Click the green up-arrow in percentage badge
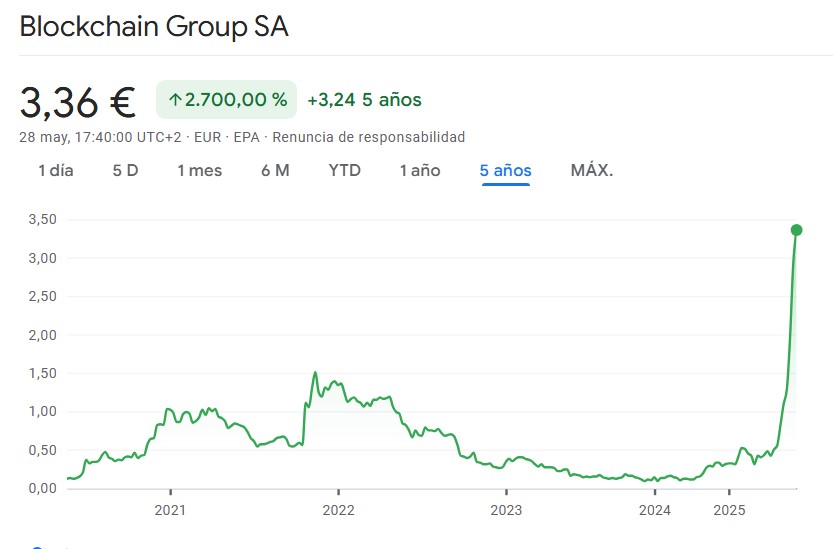This screenshot has height=549, width=833. pyautogui.click(x=175, y=100)
